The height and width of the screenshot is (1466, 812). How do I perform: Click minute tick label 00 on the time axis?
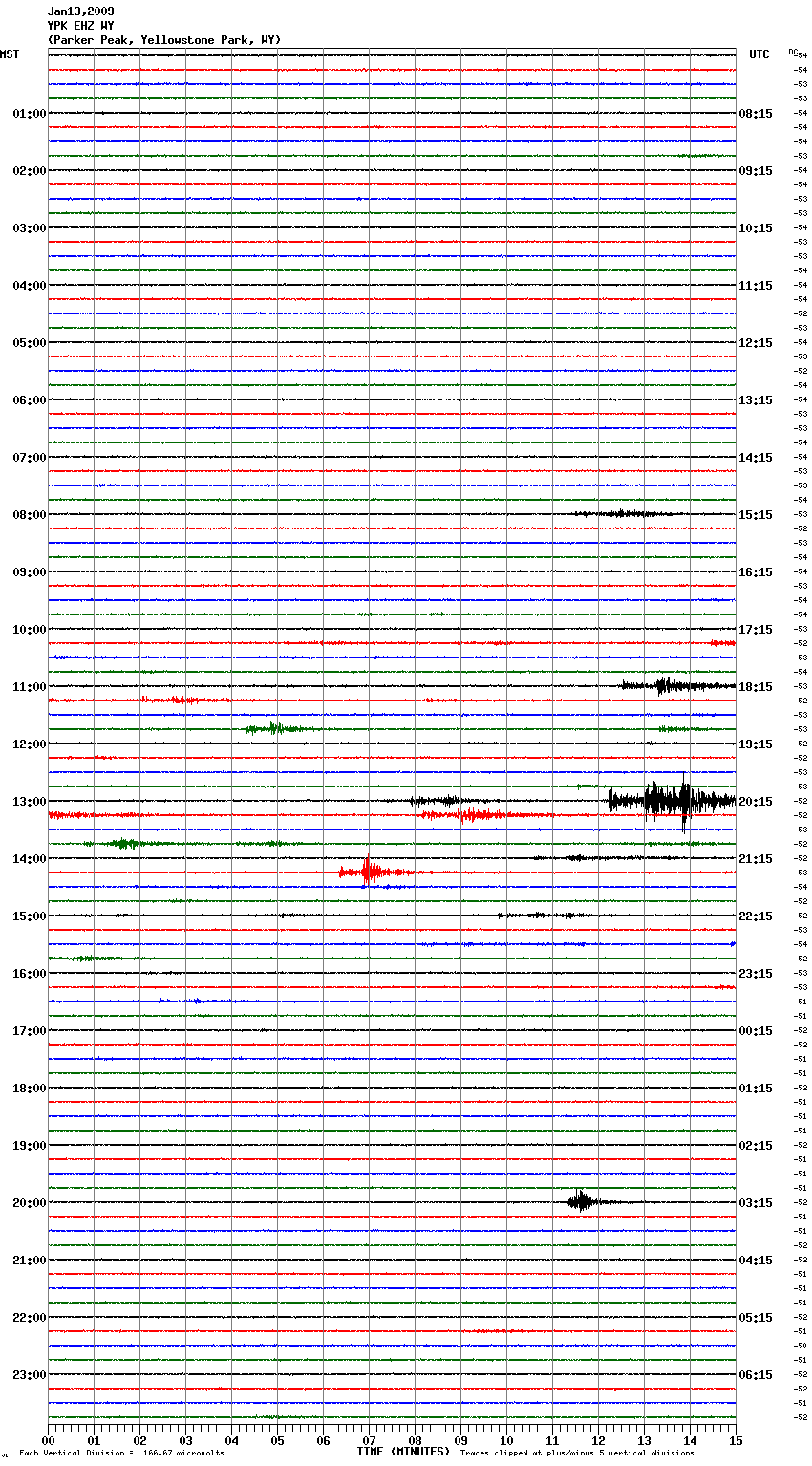48,1440
